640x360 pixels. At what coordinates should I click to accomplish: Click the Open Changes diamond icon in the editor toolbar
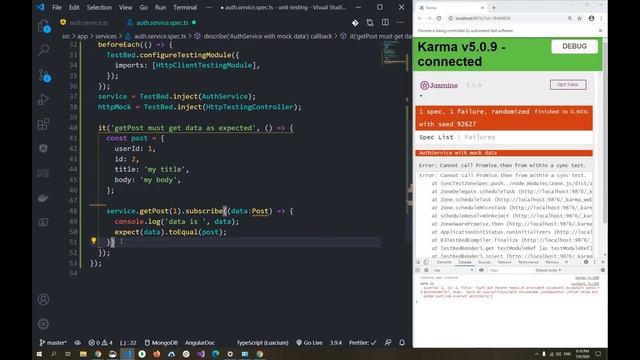pos(355,23)
